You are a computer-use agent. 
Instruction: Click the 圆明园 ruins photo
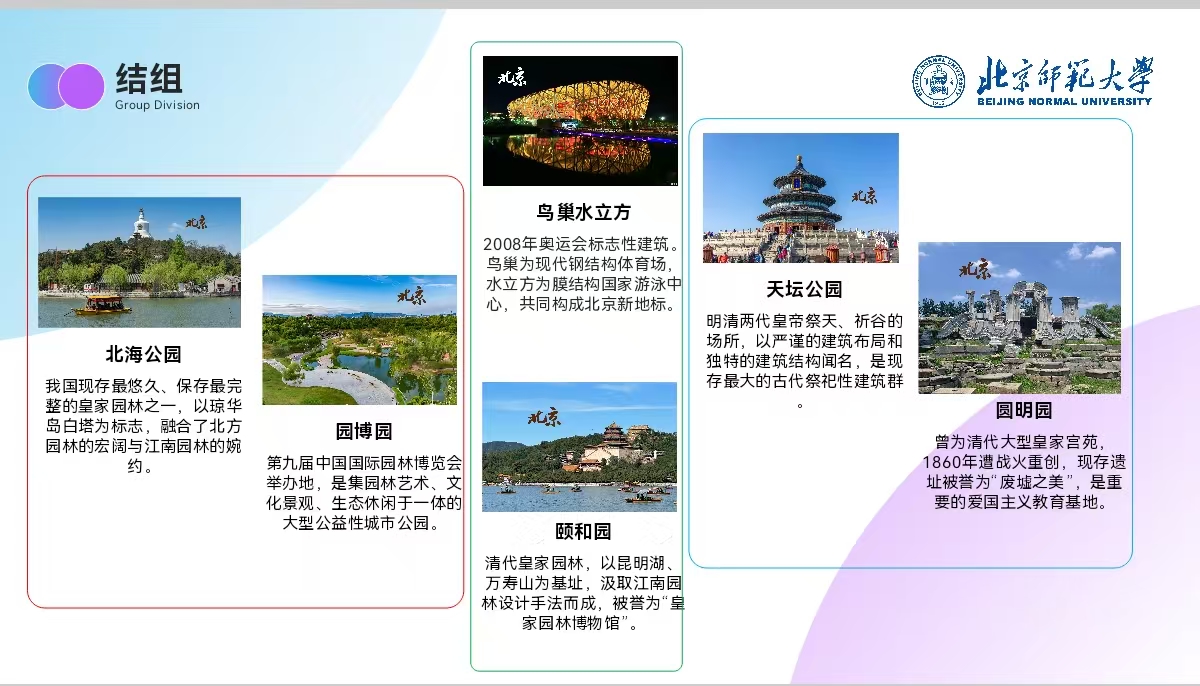(x=1019, y=318)
